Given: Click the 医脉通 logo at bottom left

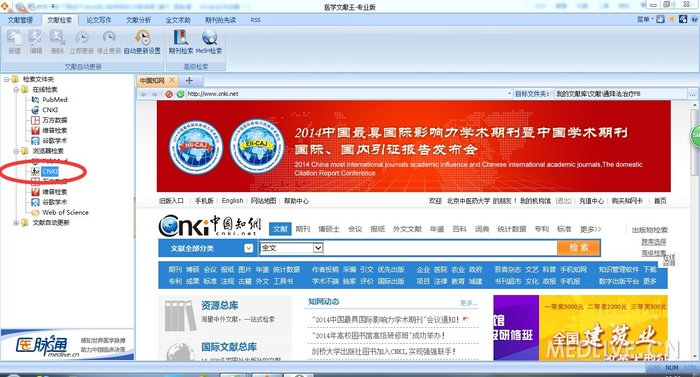Looking at the screenshot, I should click(x=47, y=346).
